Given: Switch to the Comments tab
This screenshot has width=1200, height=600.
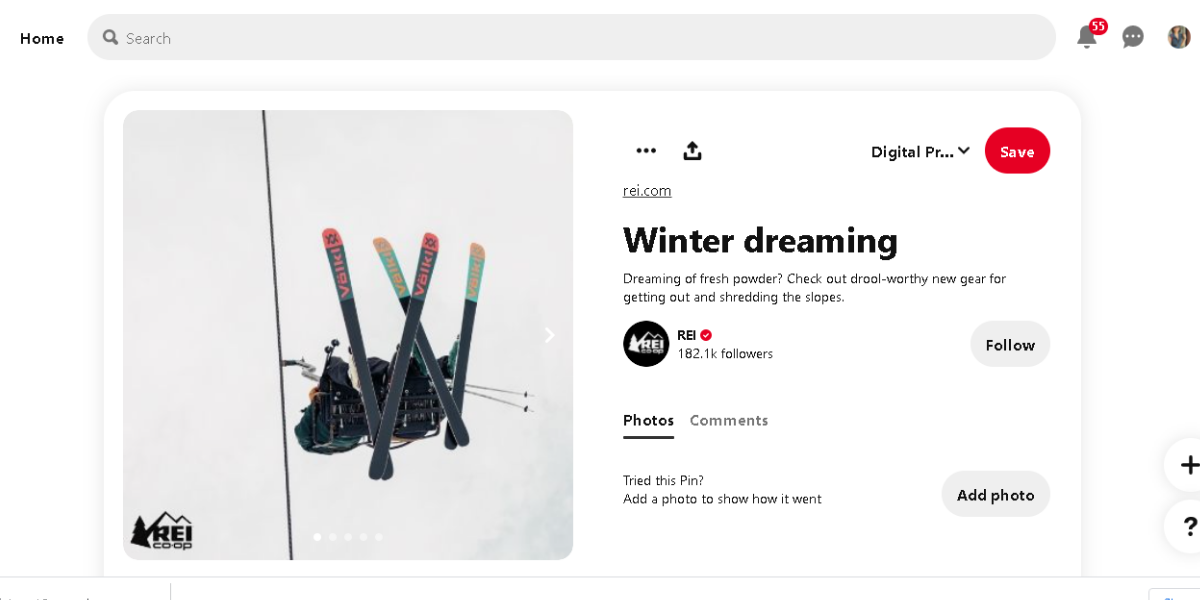Looking at the screenshot, I should click(x=729, y=420).
